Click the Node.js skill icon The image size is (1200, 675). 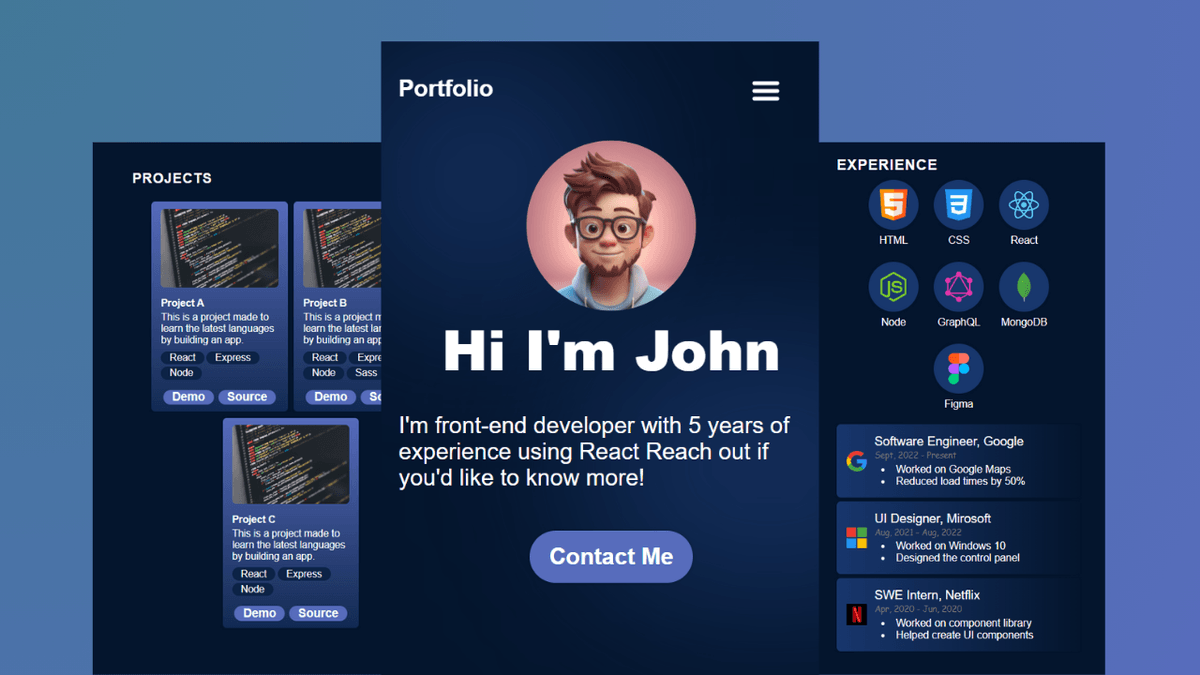pos(893,288)
